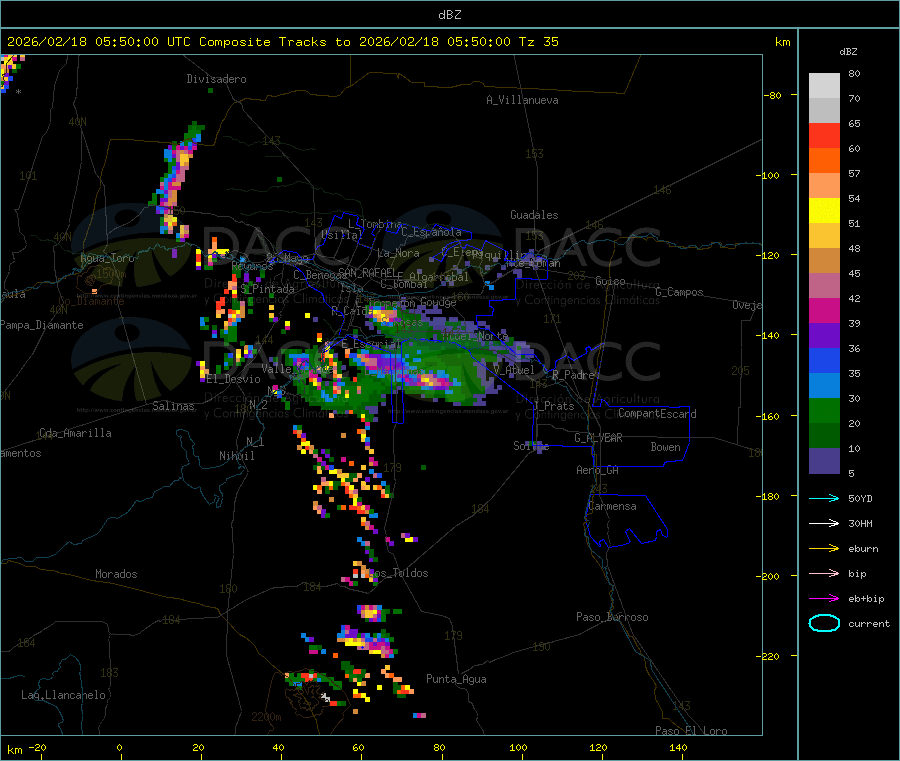Screen dimensions: 900x761
Task: Click the '-80' tick on right axis
Action: click(773, 95)
